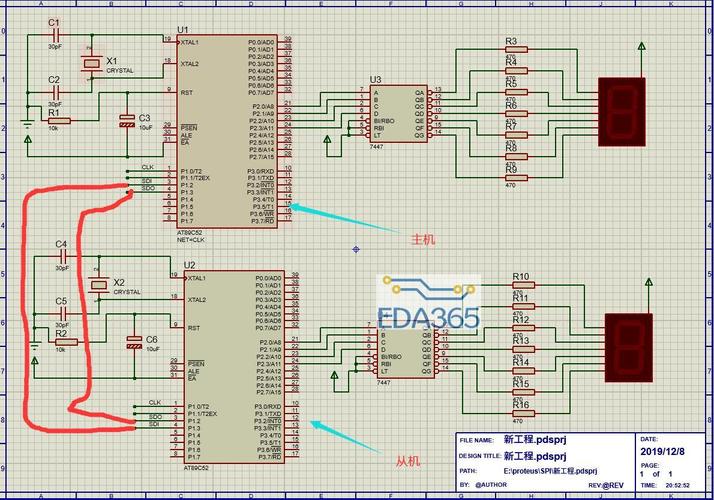Select crystal X2

(x=99, y=285)
